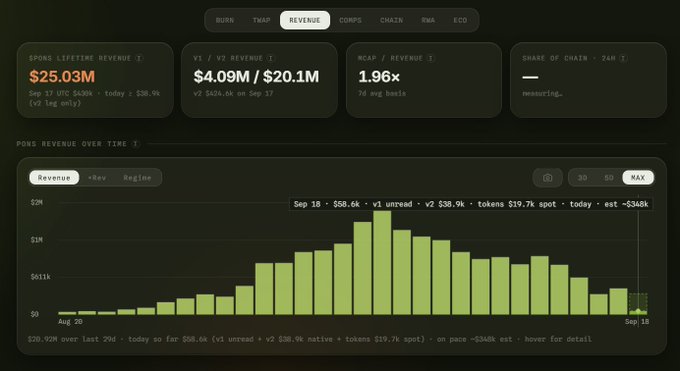Image resolution: width=680 pixels, height=371 pixels.
Task: Click the $611k y-axis label
Action: [40, 277]
